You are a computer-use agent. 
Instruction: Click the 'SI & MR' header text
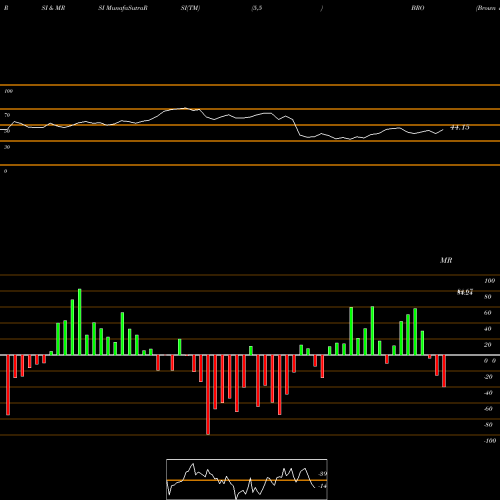point(53,8)
